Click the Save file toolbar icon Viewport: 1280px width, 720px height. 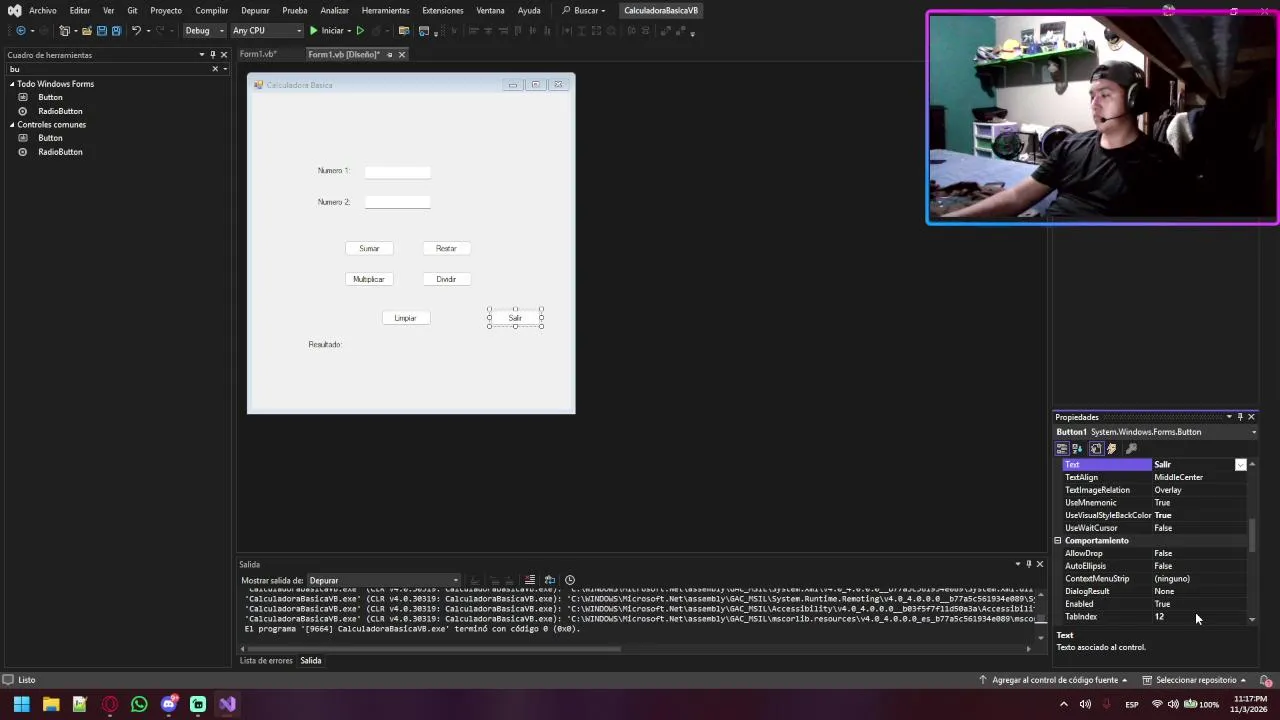pos(101,31)
